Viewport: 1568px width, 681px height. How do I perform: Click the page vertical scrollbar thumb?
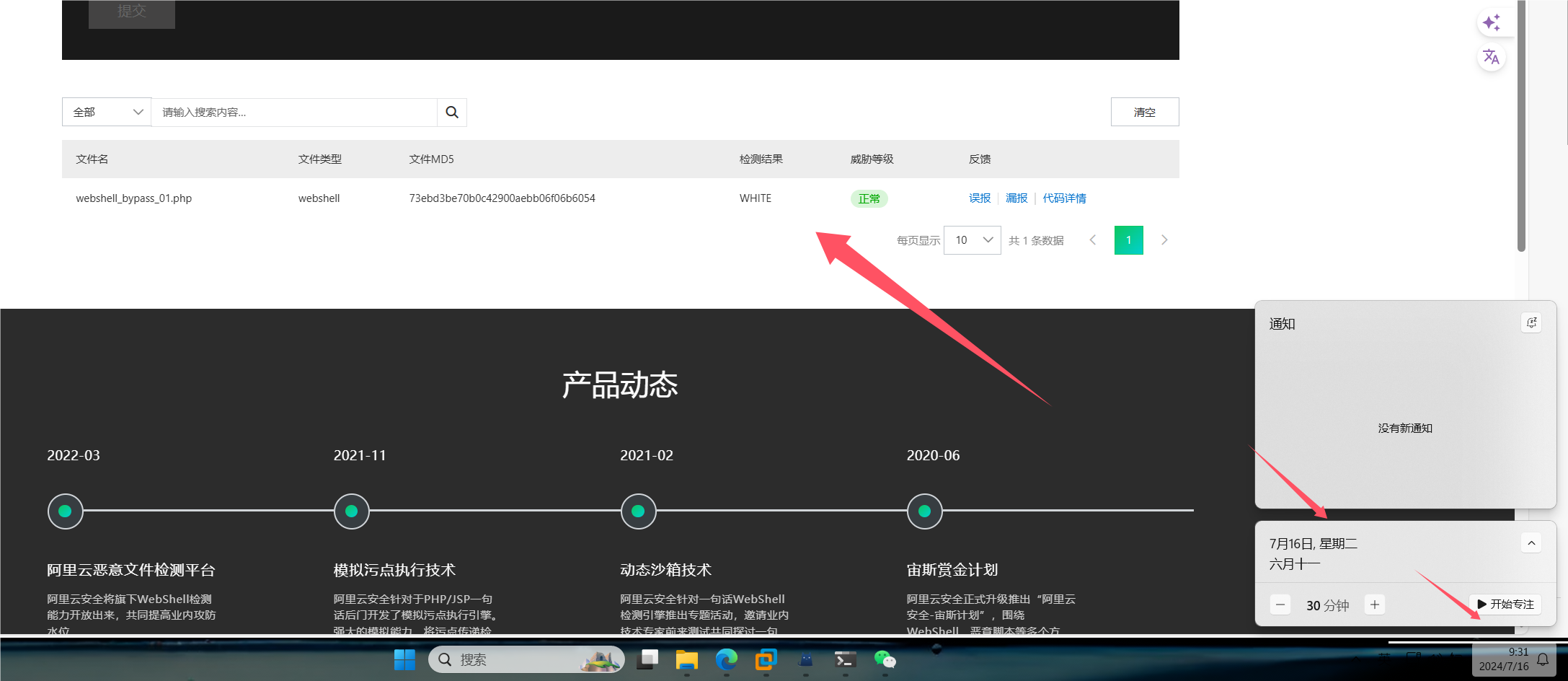1521,126
